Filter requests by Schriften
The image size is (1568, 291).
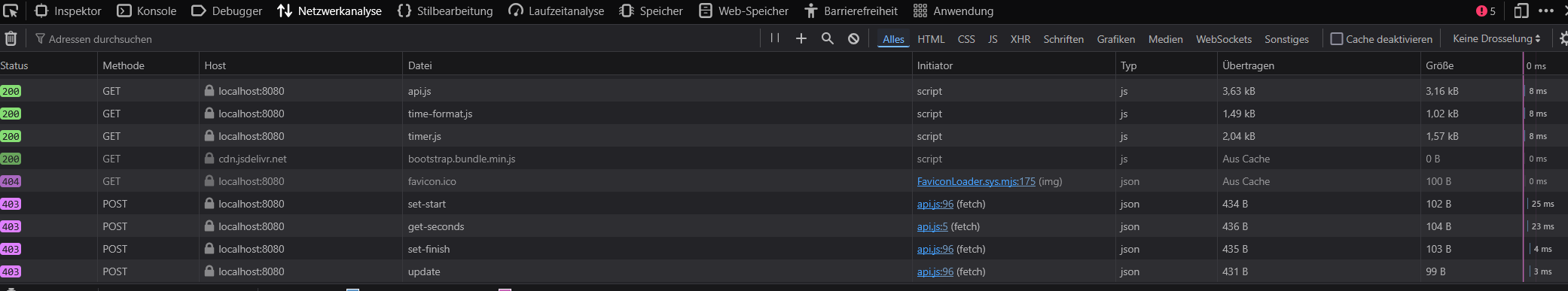(1063, 39)
